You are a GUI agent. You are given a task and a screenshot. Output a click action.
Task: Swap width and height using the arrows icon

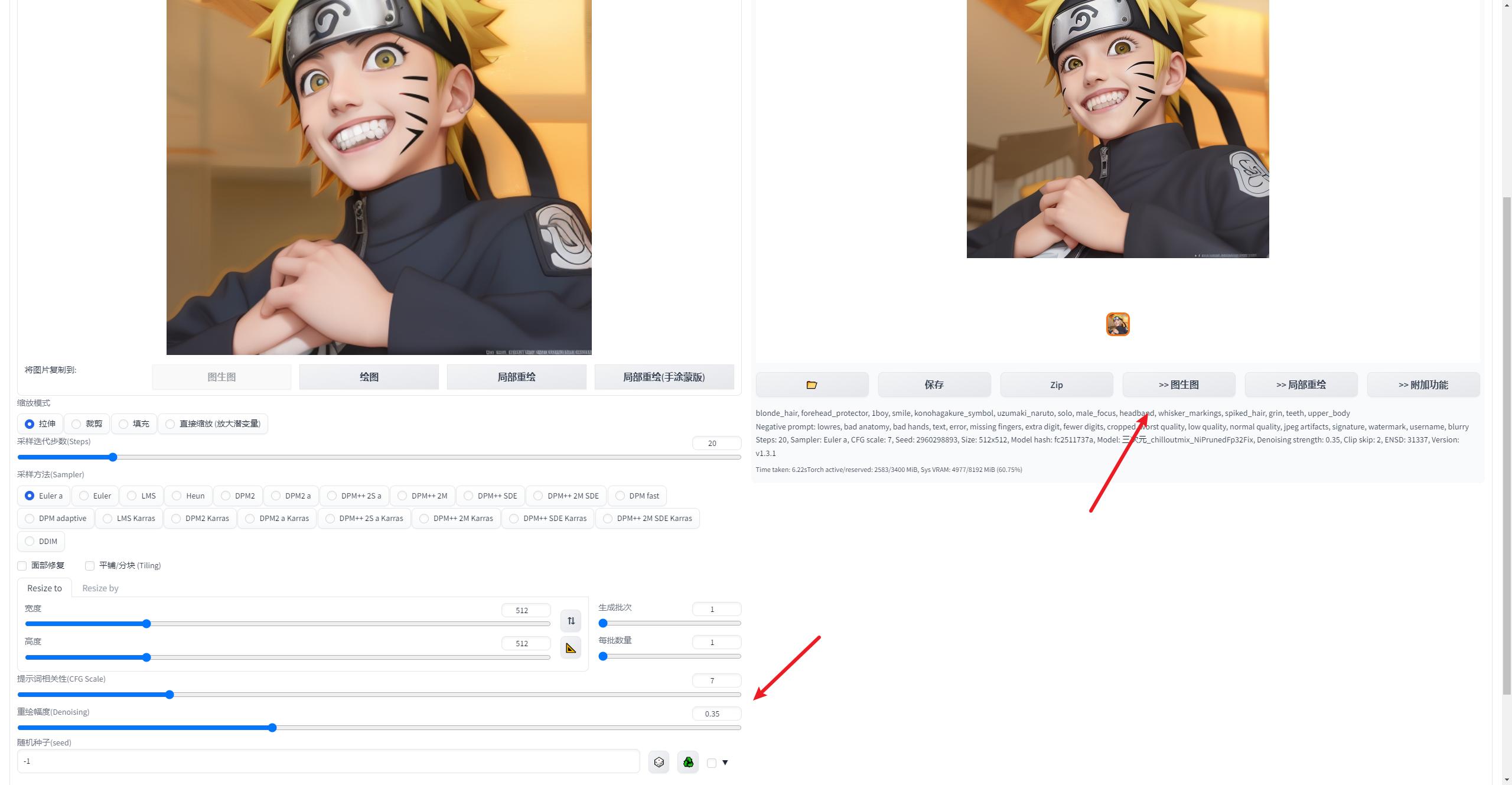570,621
